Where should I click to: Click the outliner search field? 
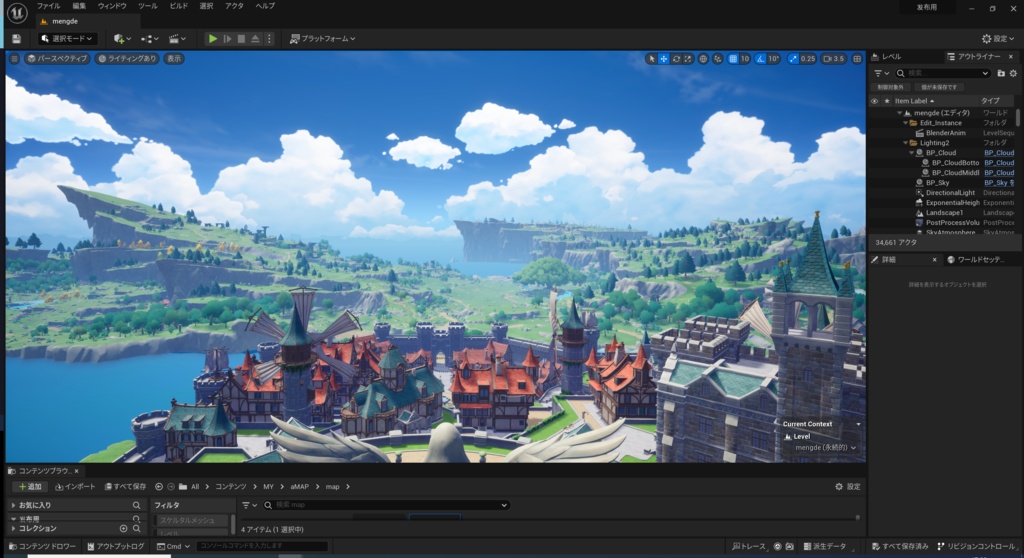point(943,73)
